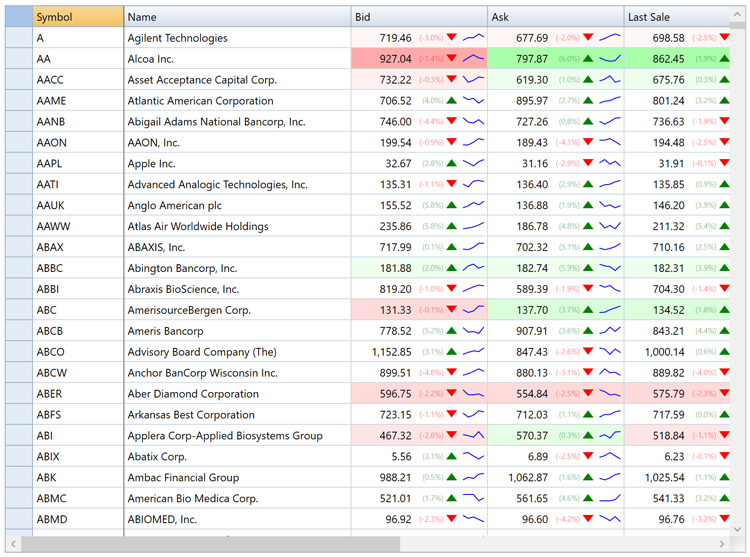Click the horizontal scrollbar thumb
Screen dimensions: 750x557
pos(210,544)
